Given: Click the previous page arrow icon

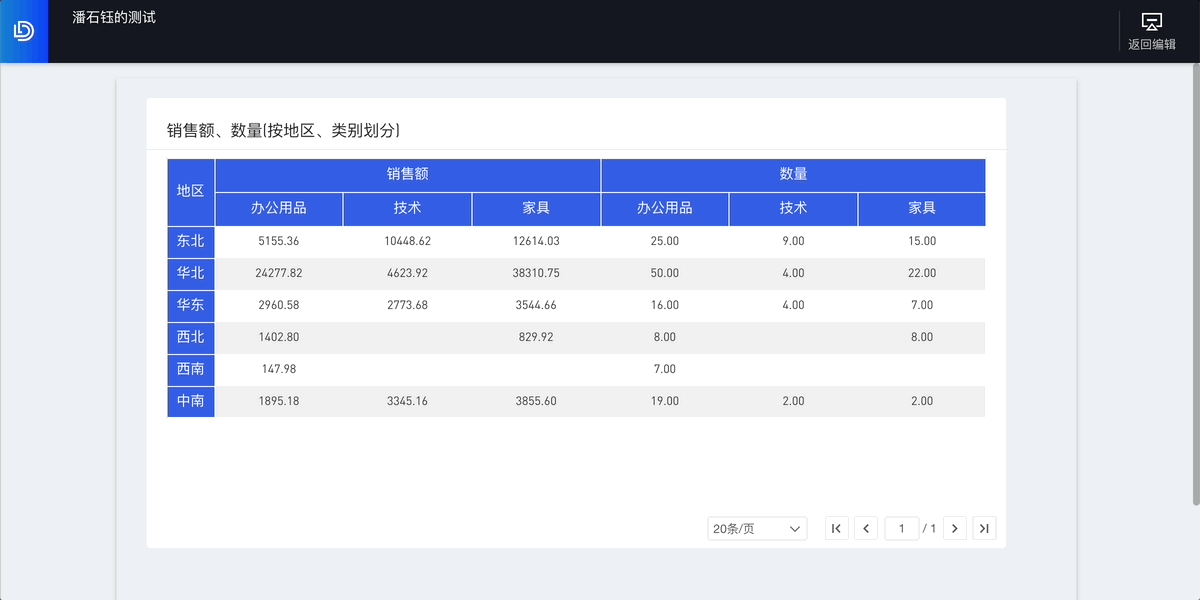Looking at the screenshot, I should (x=866, y=528).
